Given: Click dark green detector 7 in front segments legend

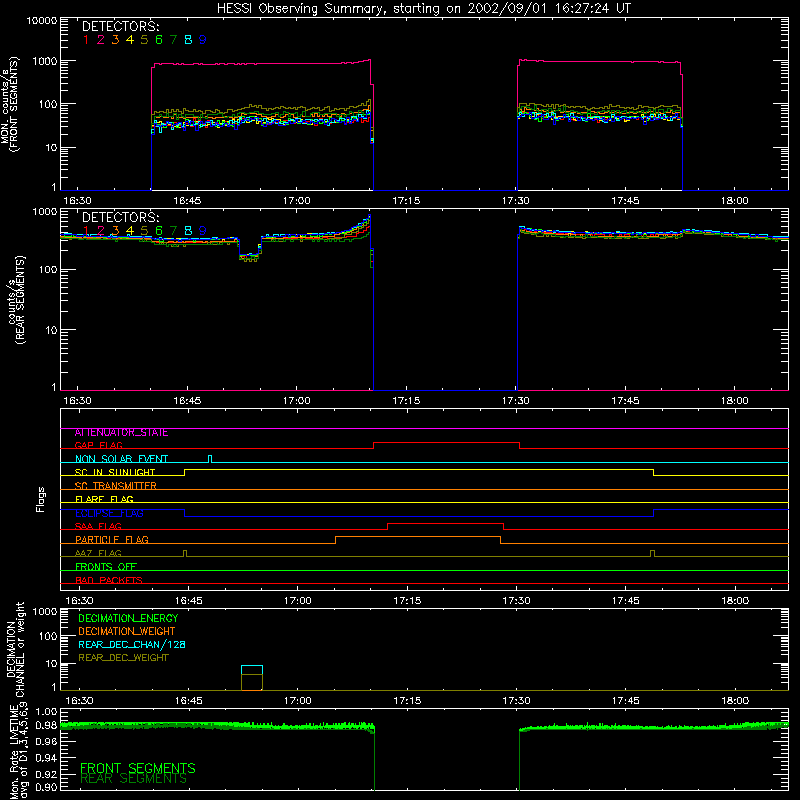Looking at the screenshot, I should (173, 39).
